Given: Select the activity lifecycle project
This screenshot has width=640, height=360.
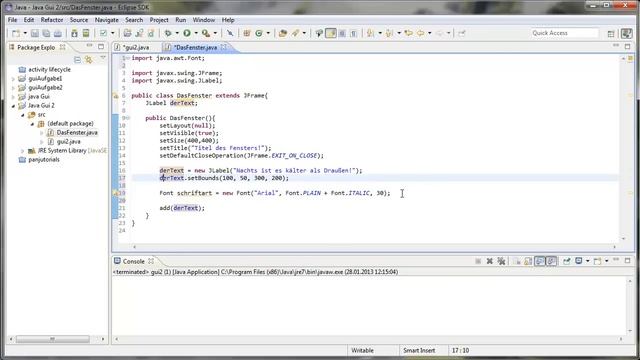Looking at the screenshot, I should pyautogui.click(x=49, y=70).
